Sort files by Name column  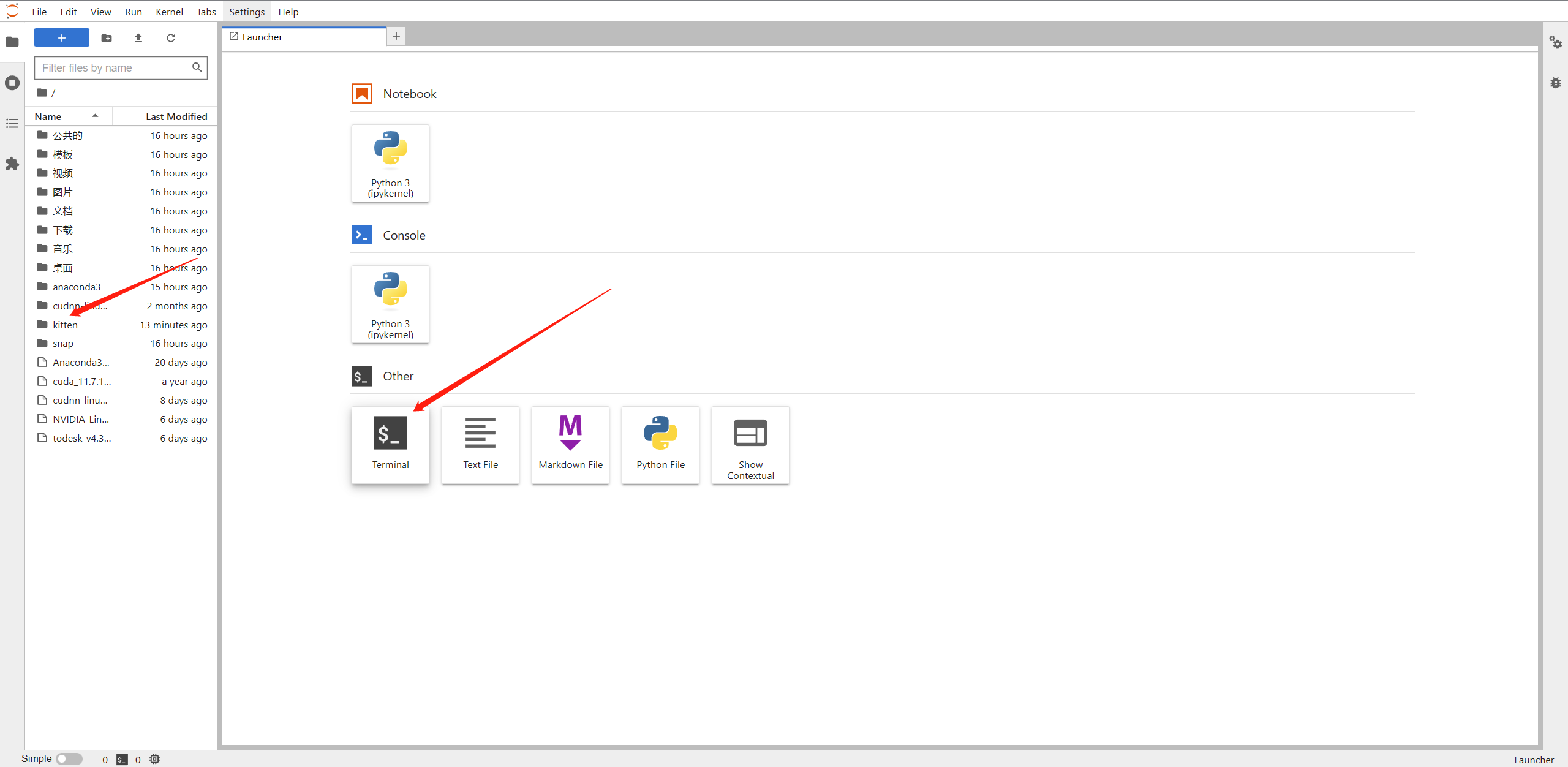click(68, 116)
